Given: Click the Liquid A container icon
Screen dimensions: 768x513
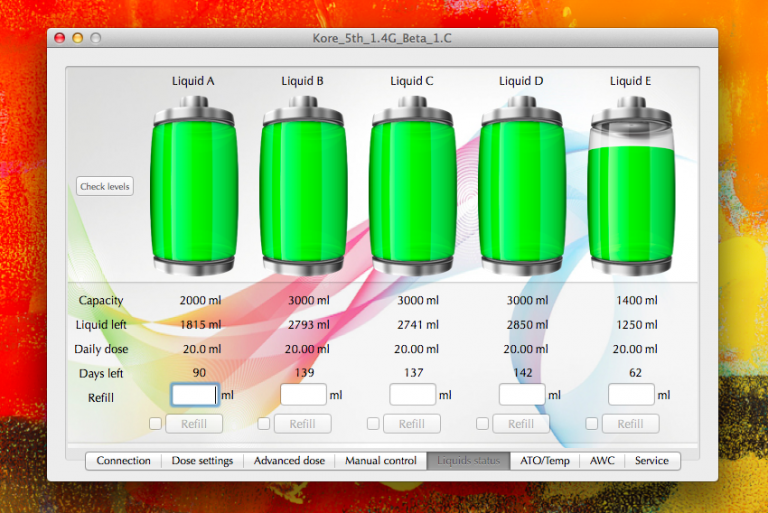Looking at the screenshot, I should 193,185.
